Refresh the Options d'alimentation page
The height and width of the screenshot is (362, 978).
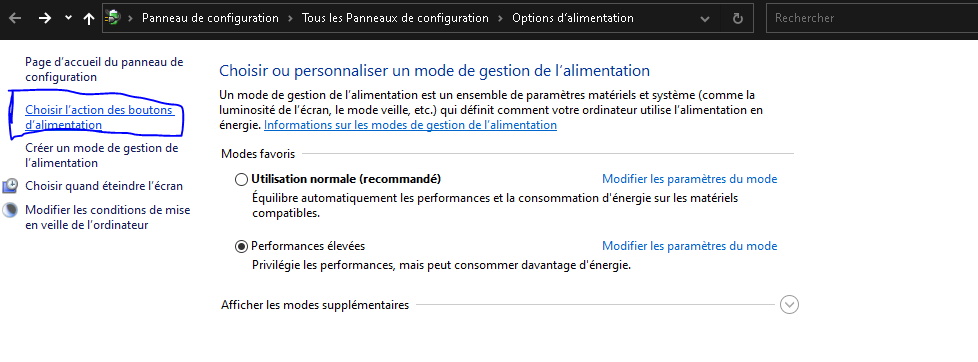(738, 19)
